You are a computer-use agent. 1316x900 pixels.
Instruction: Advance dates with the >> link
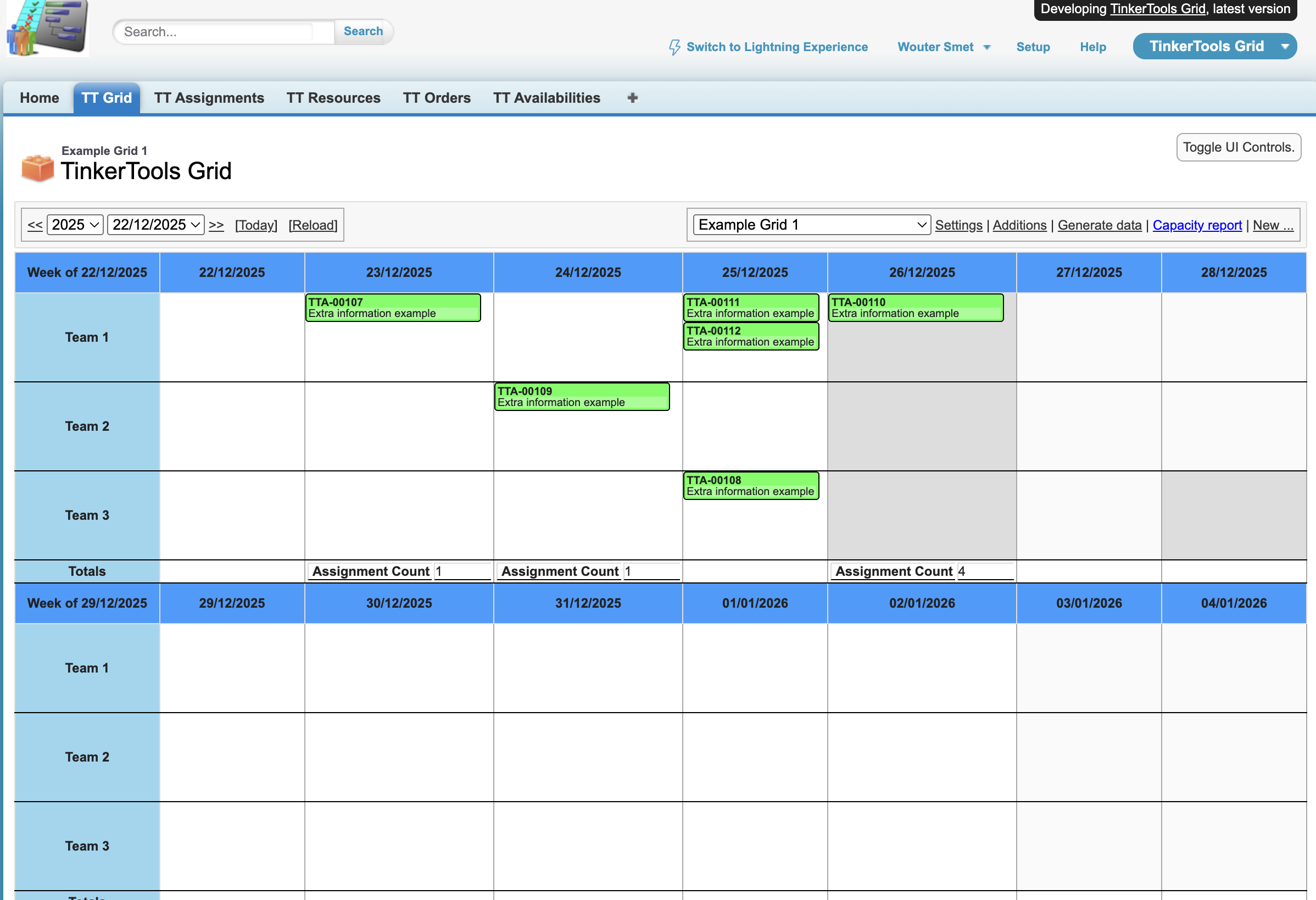(x=216, y=225)
